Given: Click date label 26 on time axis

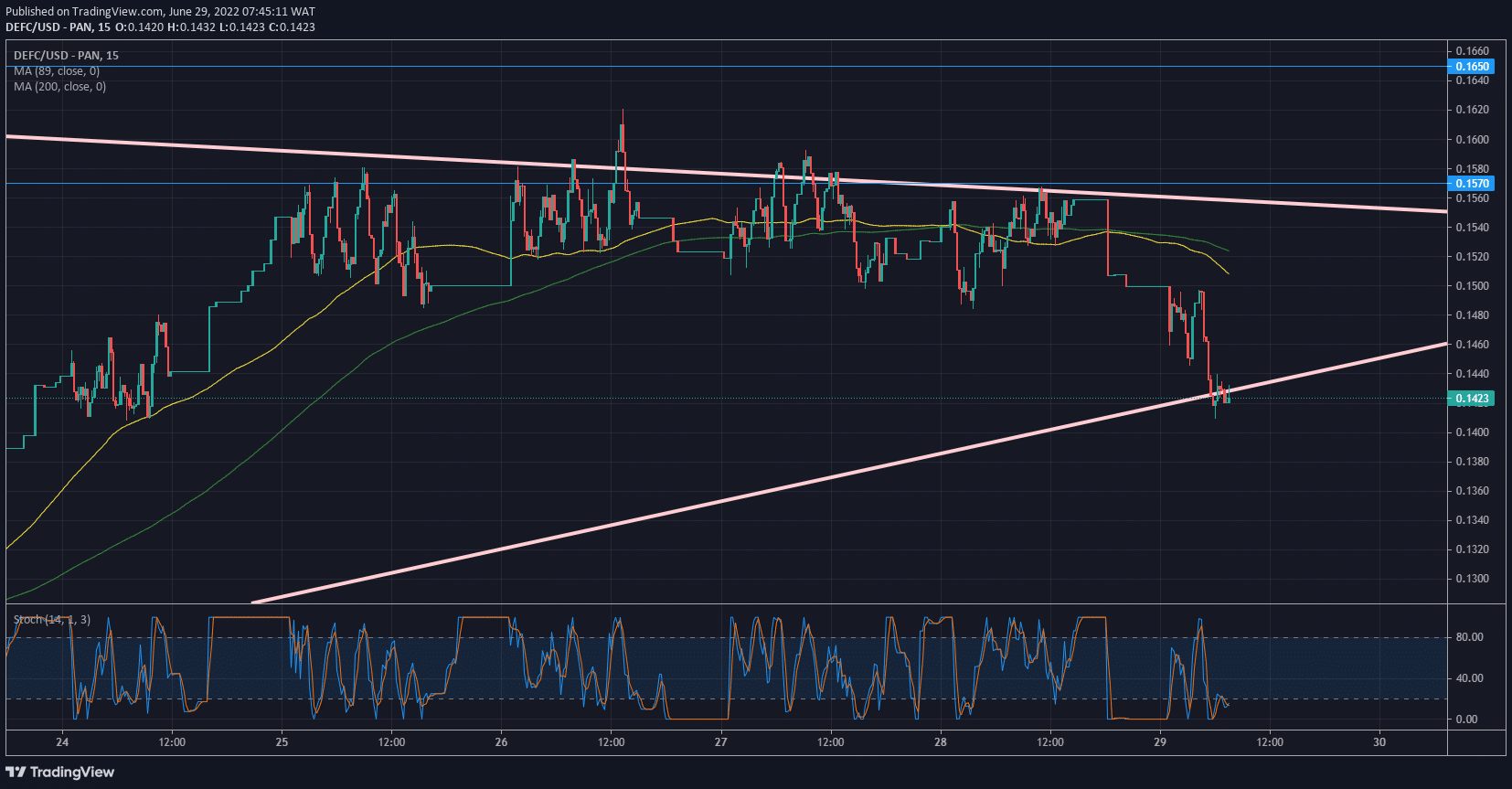Looking at the screenshot, I should tap(501, 742).
